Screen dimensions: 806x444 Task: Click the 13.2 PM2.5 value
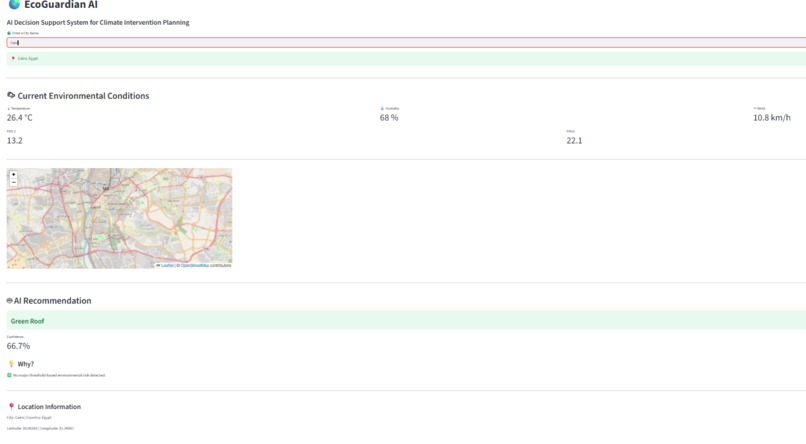(14, 141)
